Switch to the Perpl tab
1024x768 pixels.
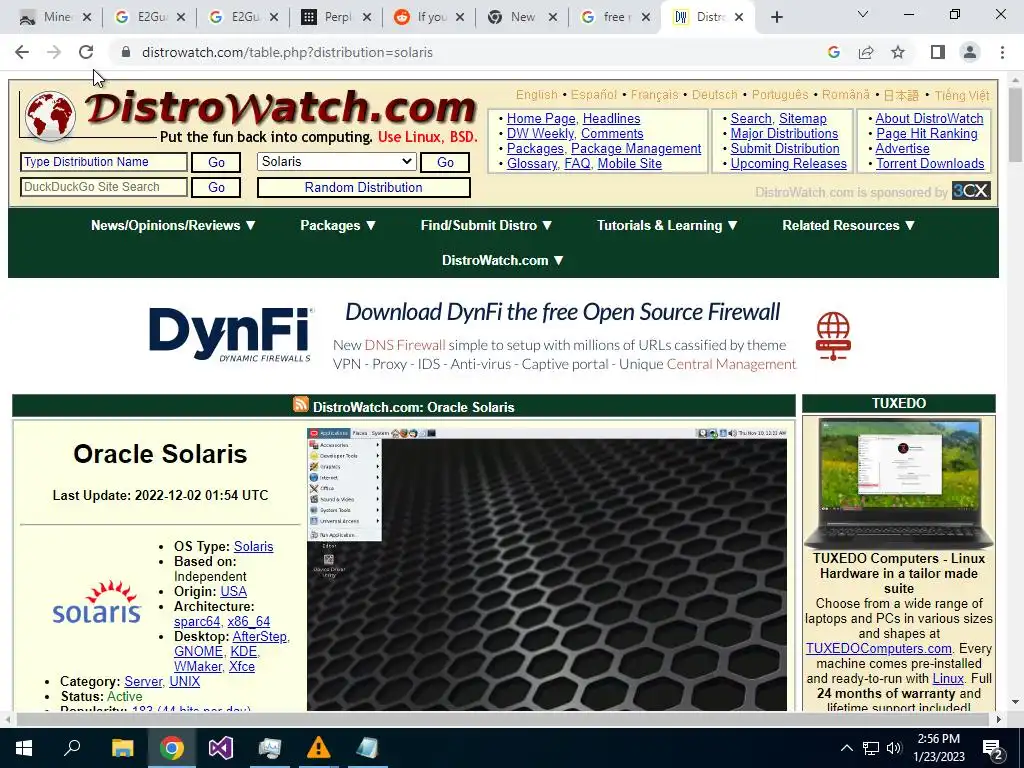(336, 17)
